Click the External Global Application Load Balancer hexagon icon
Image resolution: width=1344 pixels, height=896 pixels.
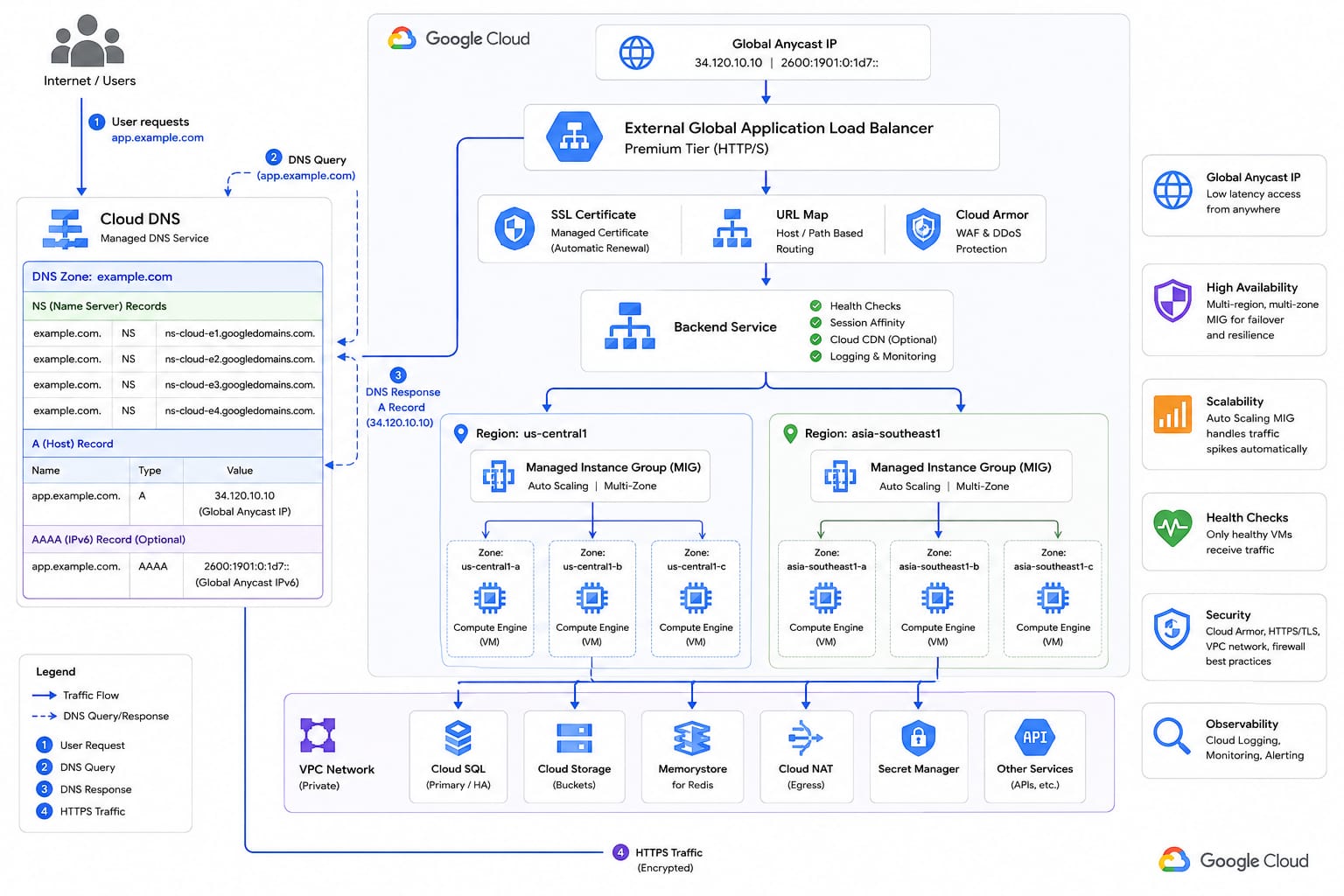pyautogui.click(x=574, y=136)
